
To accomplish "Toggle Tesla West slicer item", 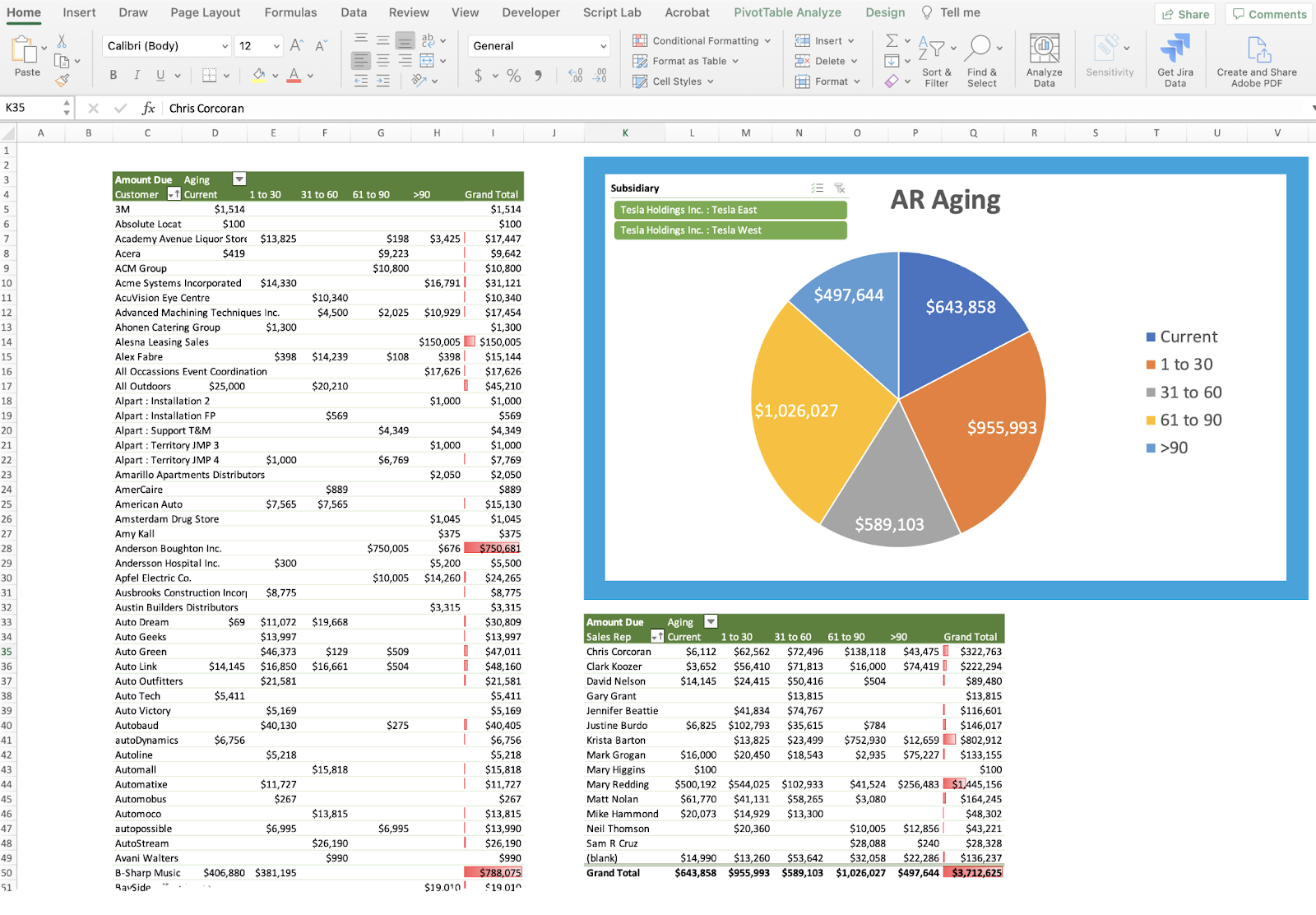I will pyautogui.click(x=730, y=230).
